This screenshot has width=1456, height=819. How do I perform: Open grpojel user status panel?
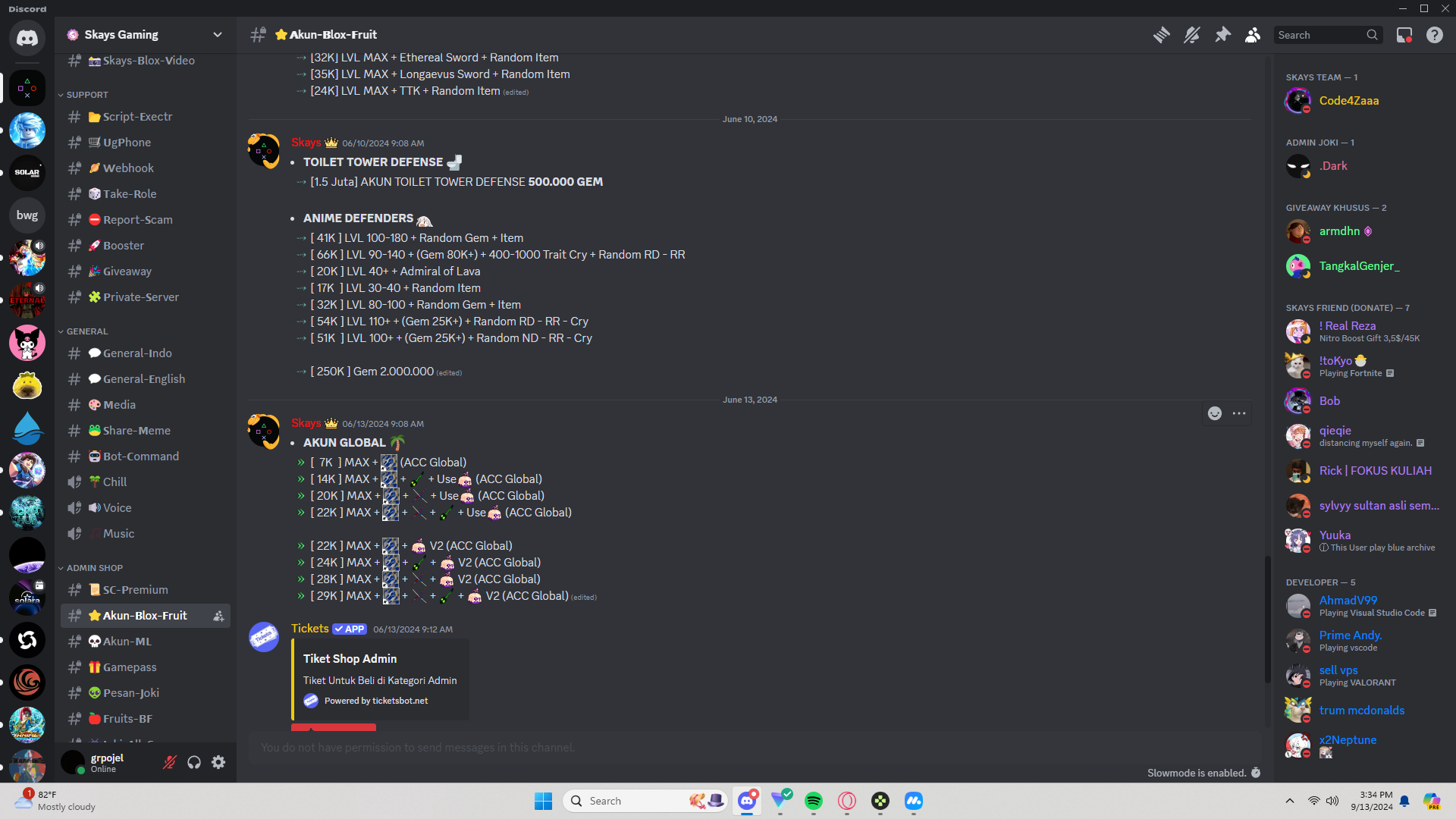pos(106,762)
